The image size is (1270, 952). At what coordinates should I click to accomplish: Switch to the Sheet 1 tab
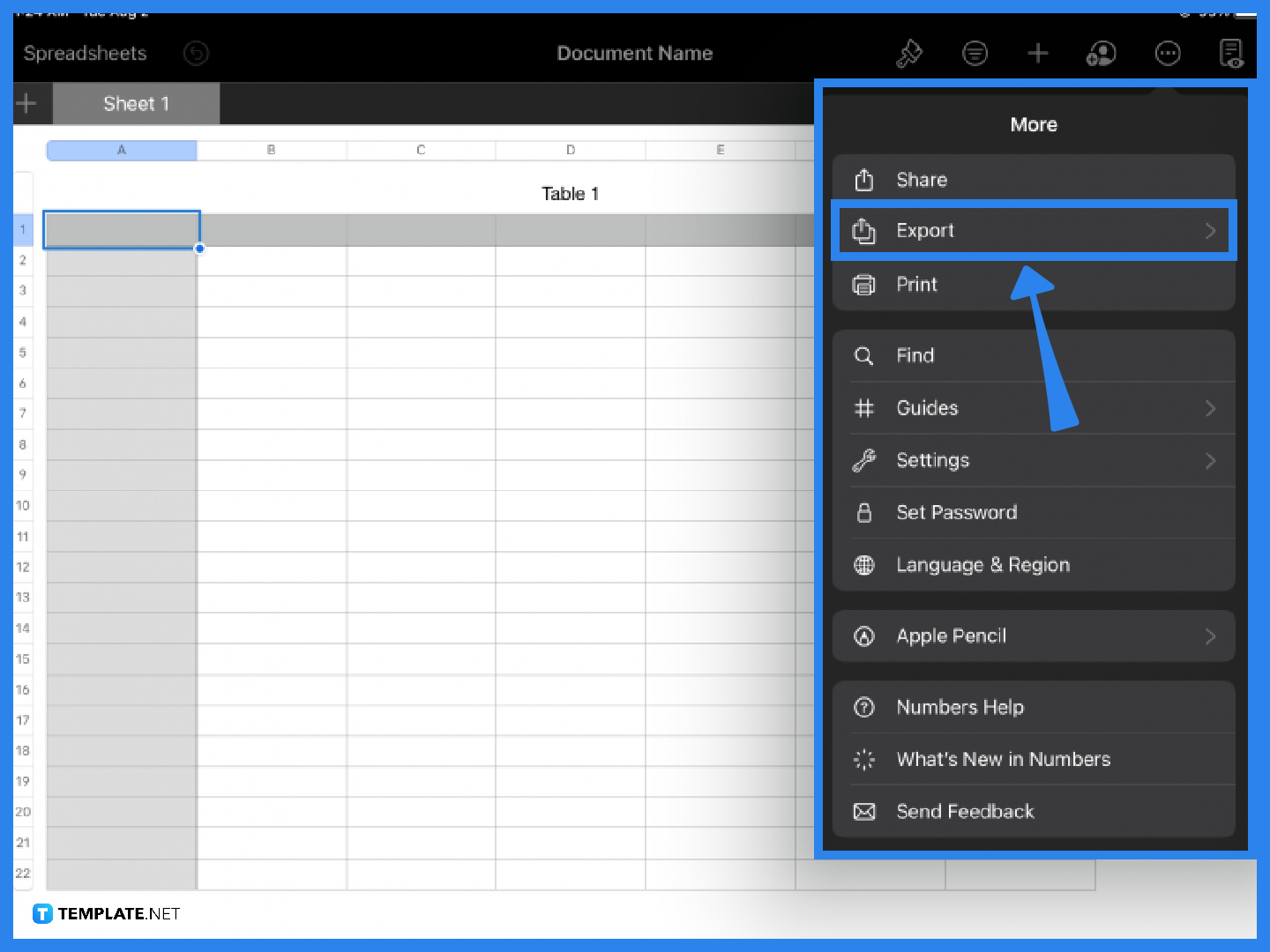136,103
